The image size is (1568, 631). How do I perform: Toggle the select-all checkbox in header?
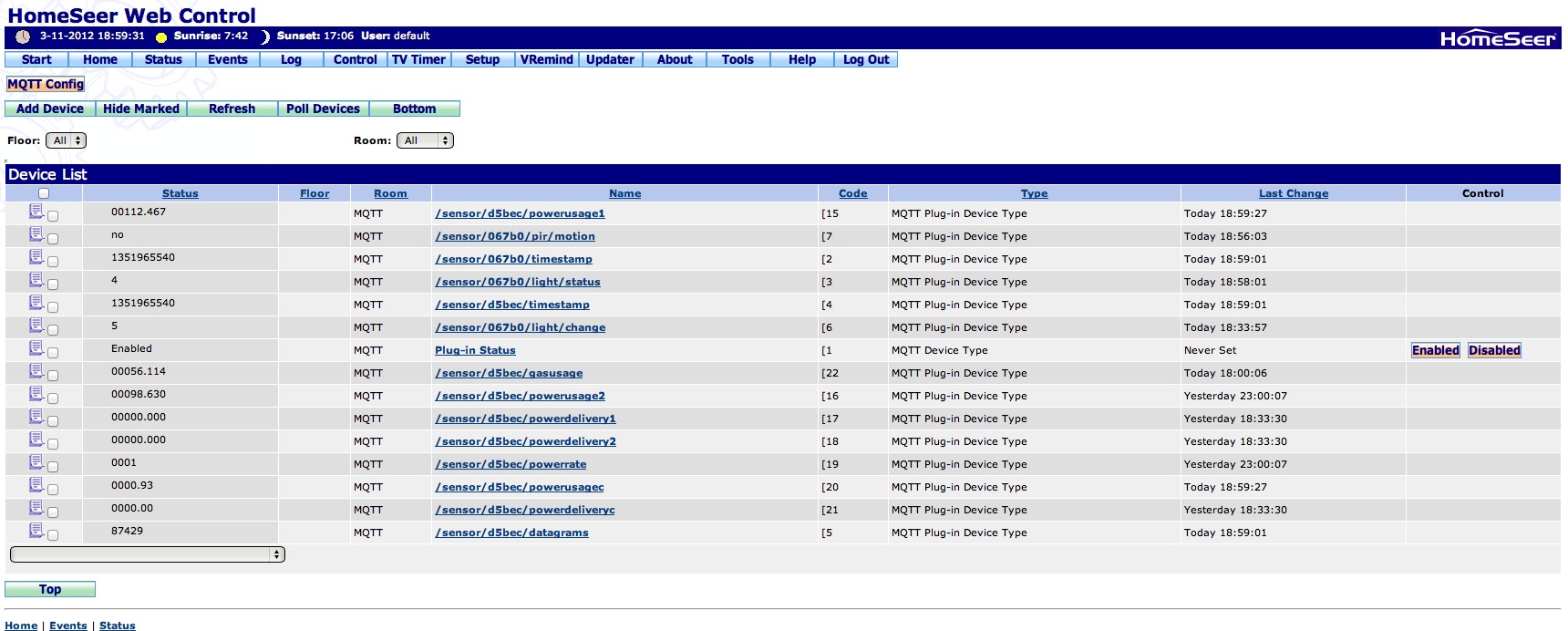(x=44, y=193)
